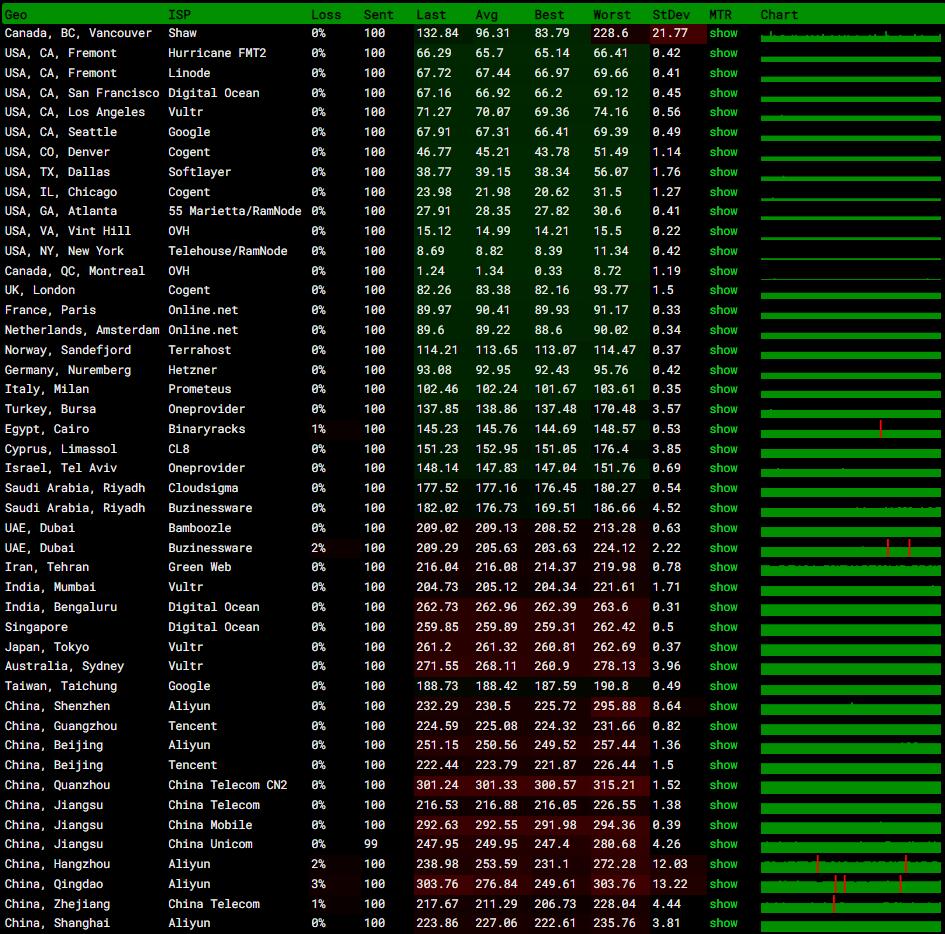The height and width of the screenshot is (934, 945).
Task: Select the StDev value 21.77 for Vancouver
Action: pyautogui.click(x=670, y=33)
